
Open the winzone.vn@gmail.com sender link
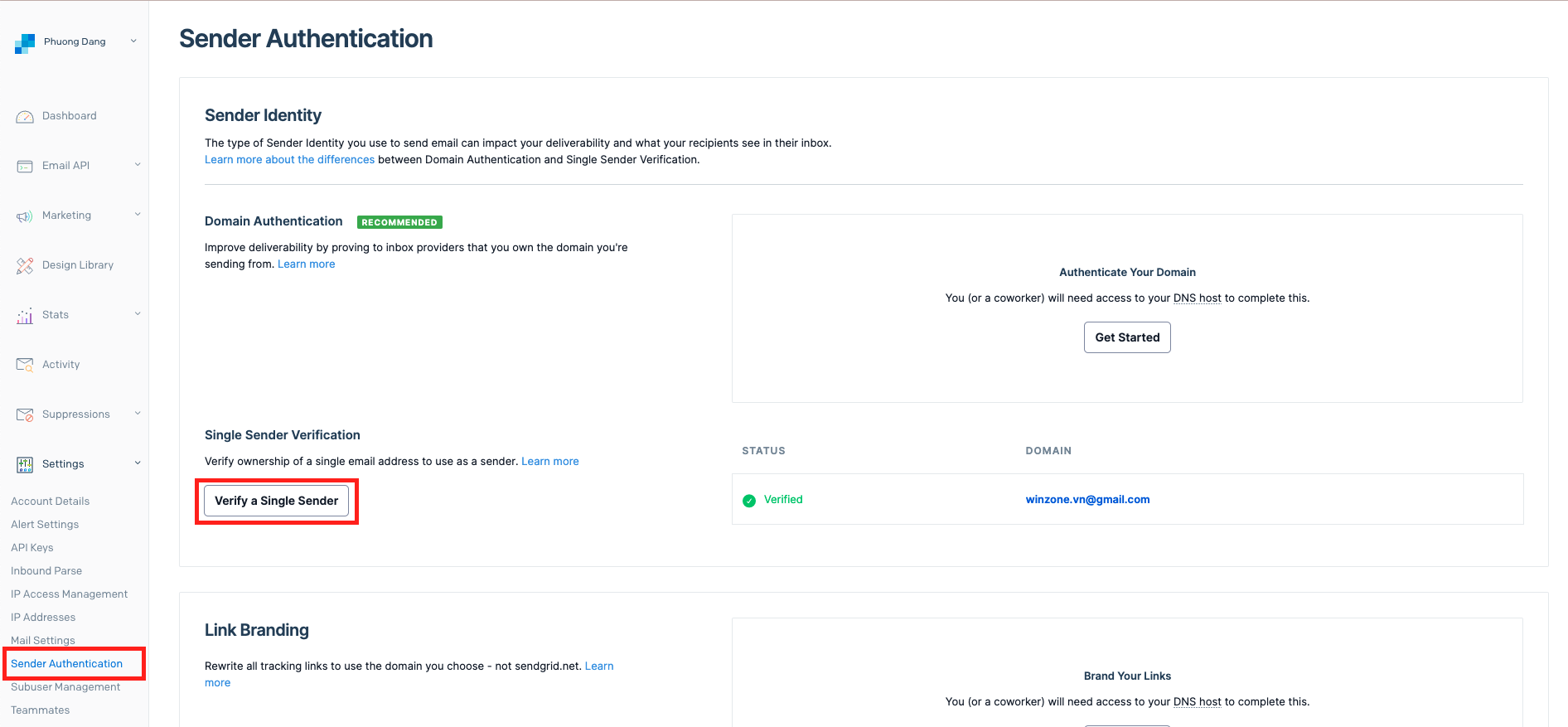point(1087,500)
